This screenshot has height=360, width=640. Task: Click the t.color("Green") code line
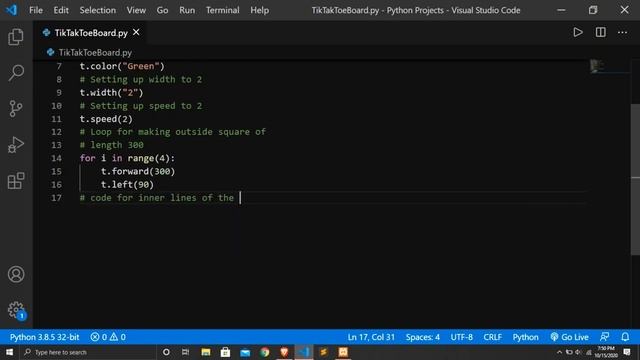point(122,66)
